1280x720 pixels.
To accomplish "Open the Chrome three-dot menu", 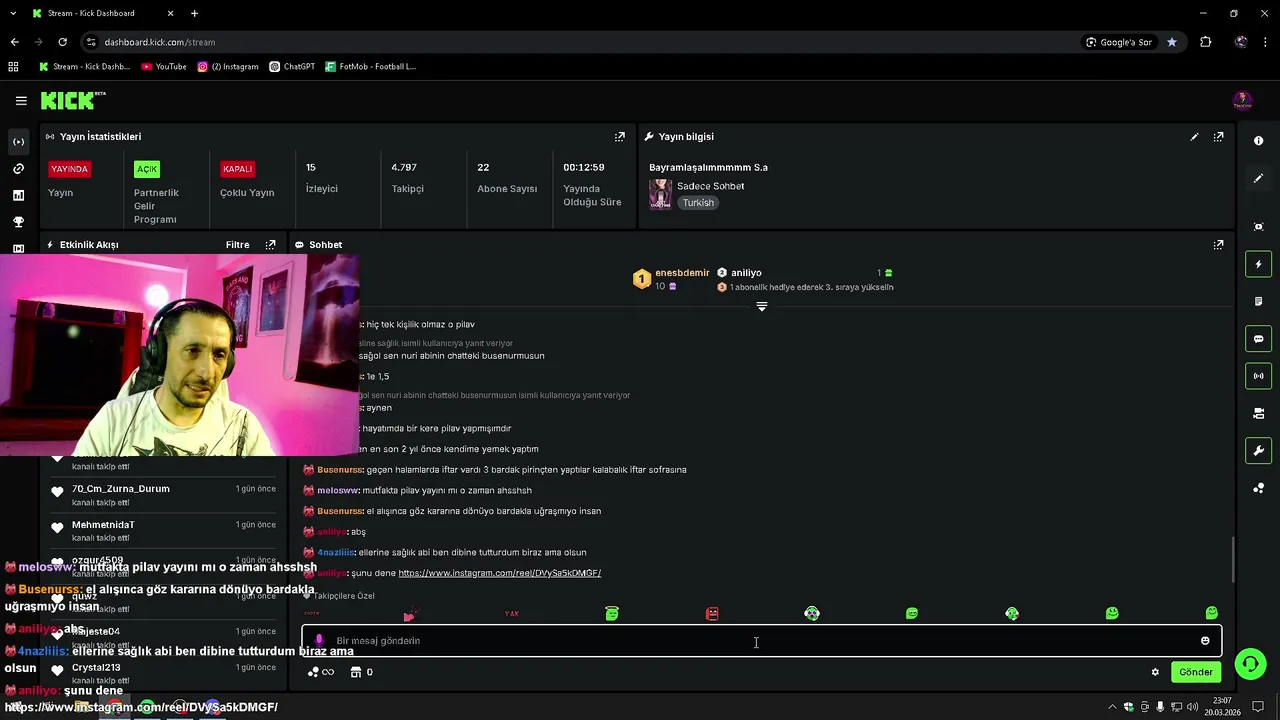I will [x=1266, y=42].
